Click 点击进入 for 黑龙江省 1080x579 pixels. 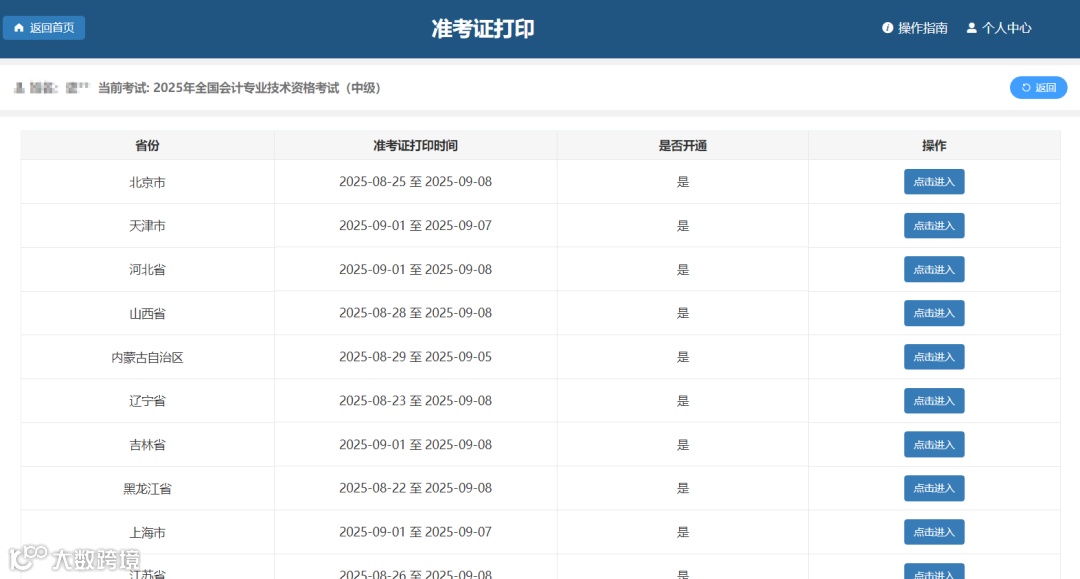(x=934, y=488)
